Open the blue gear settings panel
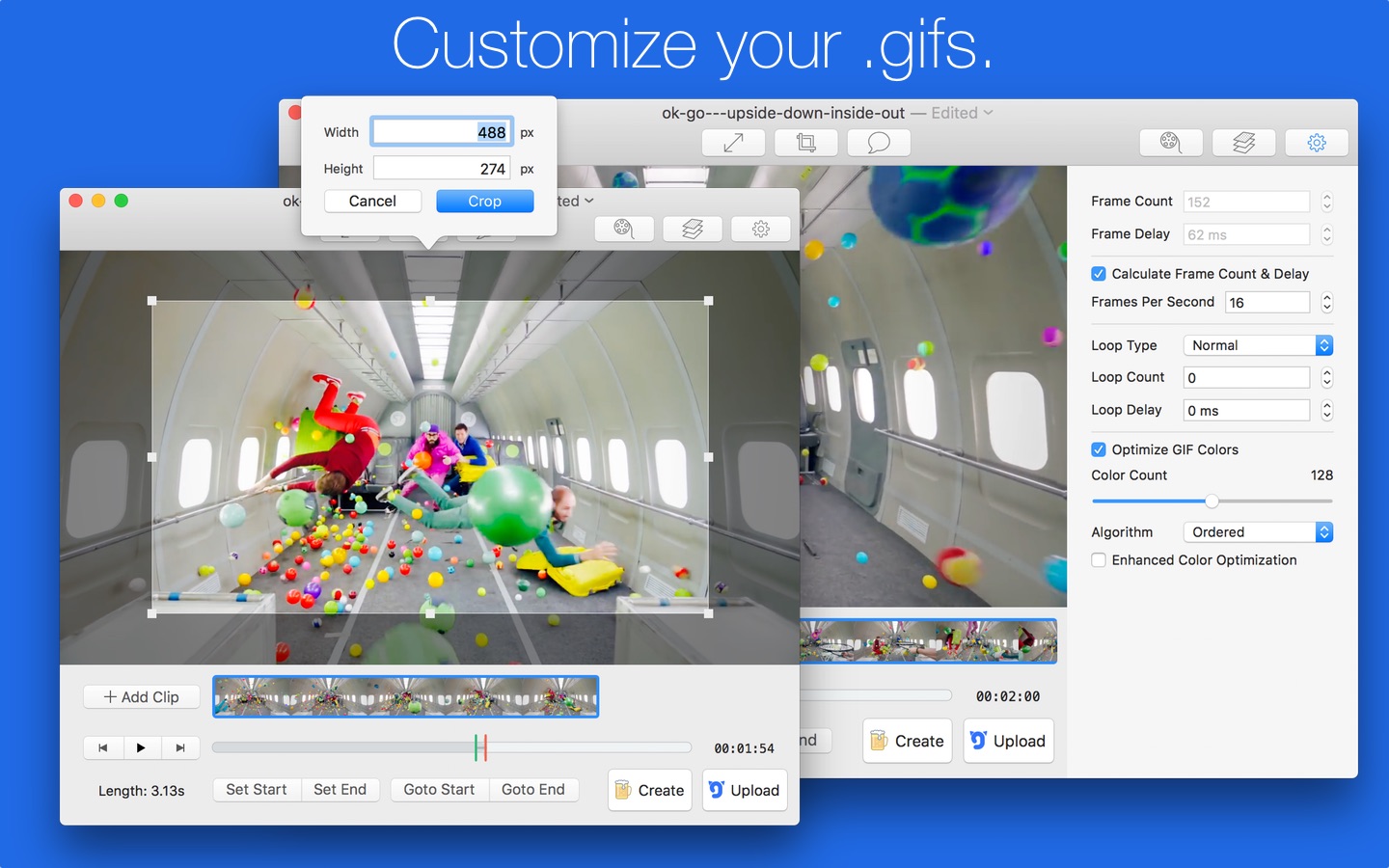Screen dimensions: 1389x868 click(x=1316, y=143)
